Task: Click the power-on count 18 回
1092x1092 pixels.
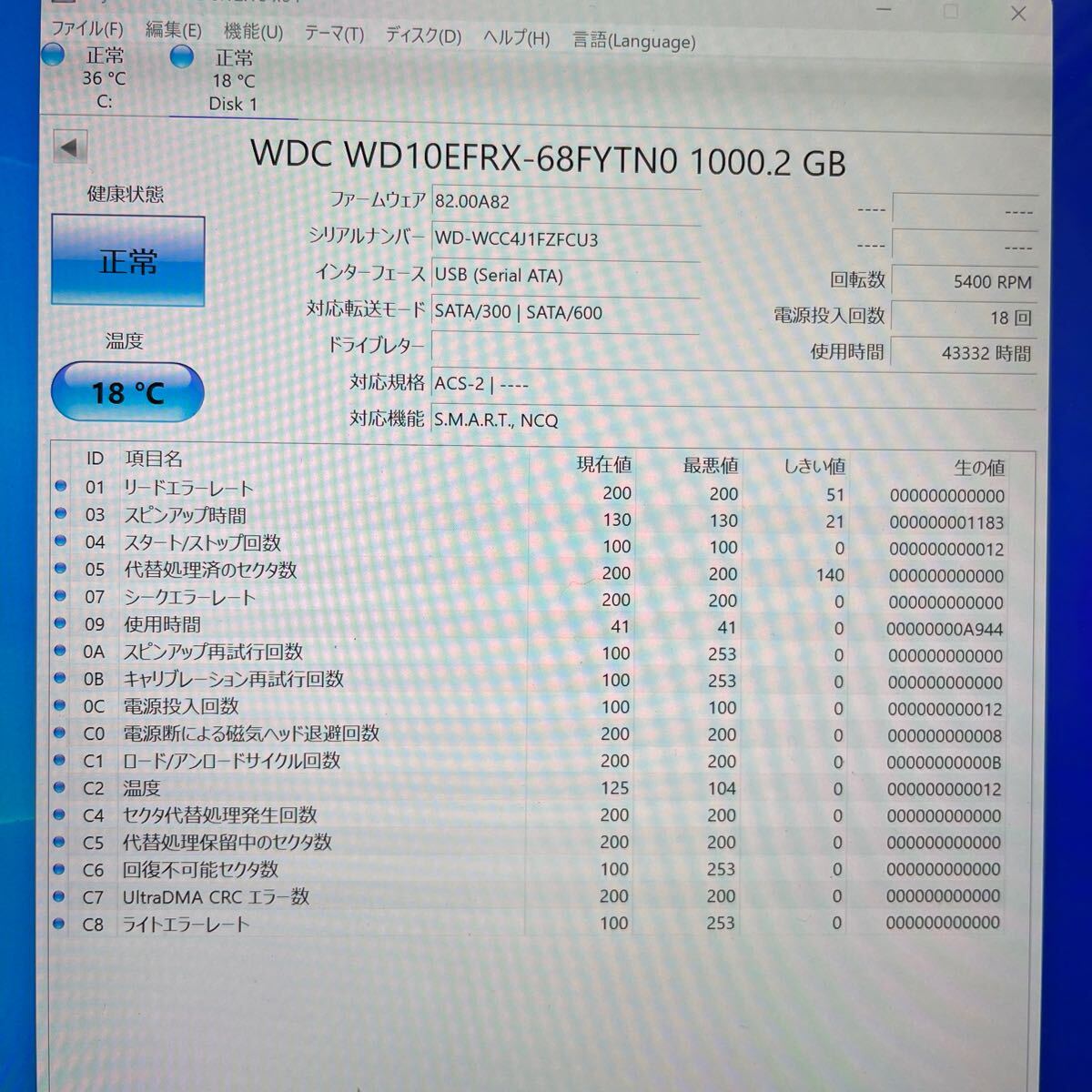Action: (x=965, y=317)
